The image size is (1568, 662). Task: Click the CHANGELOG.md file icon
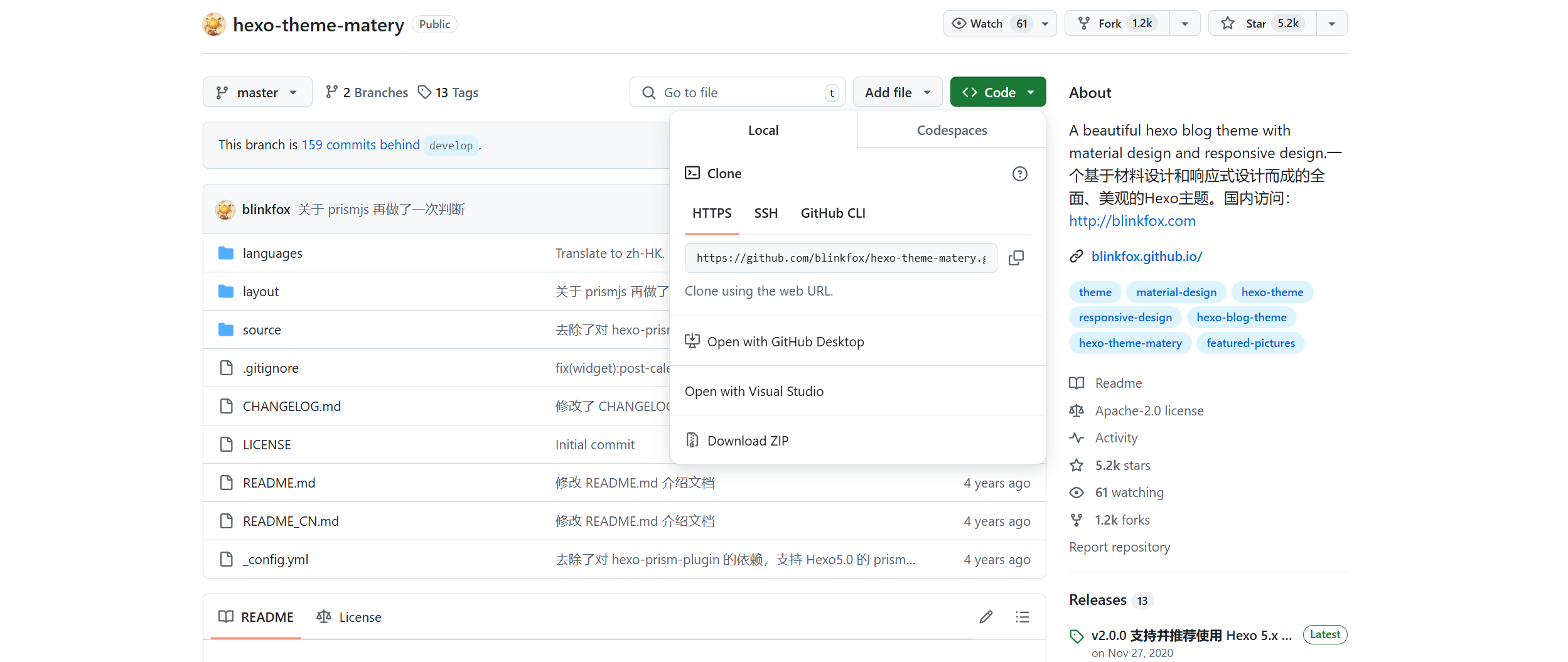click(x=226, y=406)
